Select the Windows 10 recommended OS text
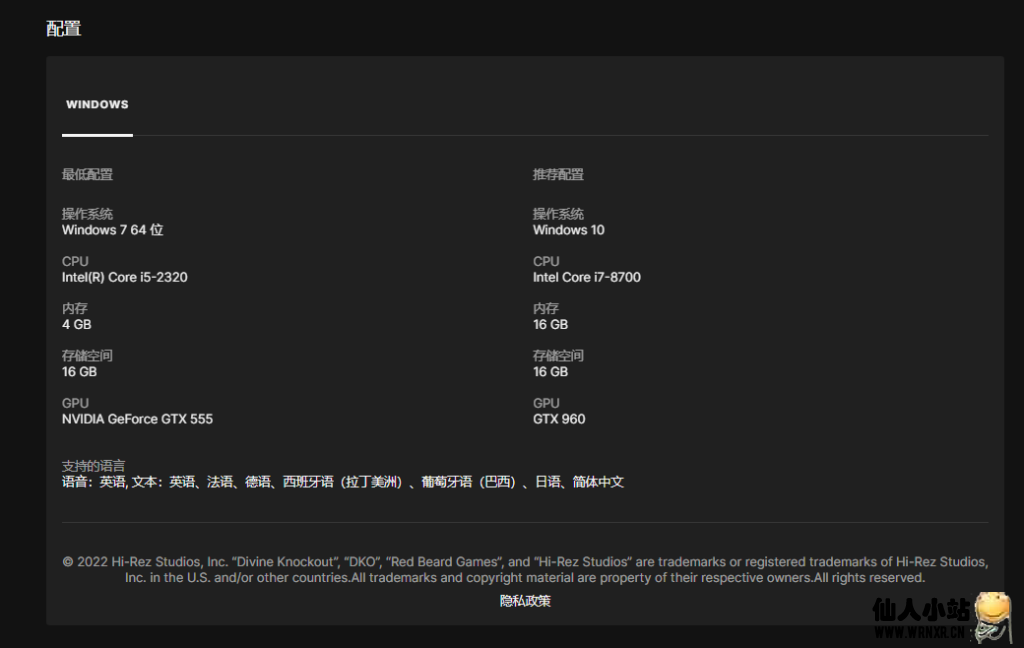Viewport: 1024px width, 648px height. pyautogui.click(x=568, y=230)
